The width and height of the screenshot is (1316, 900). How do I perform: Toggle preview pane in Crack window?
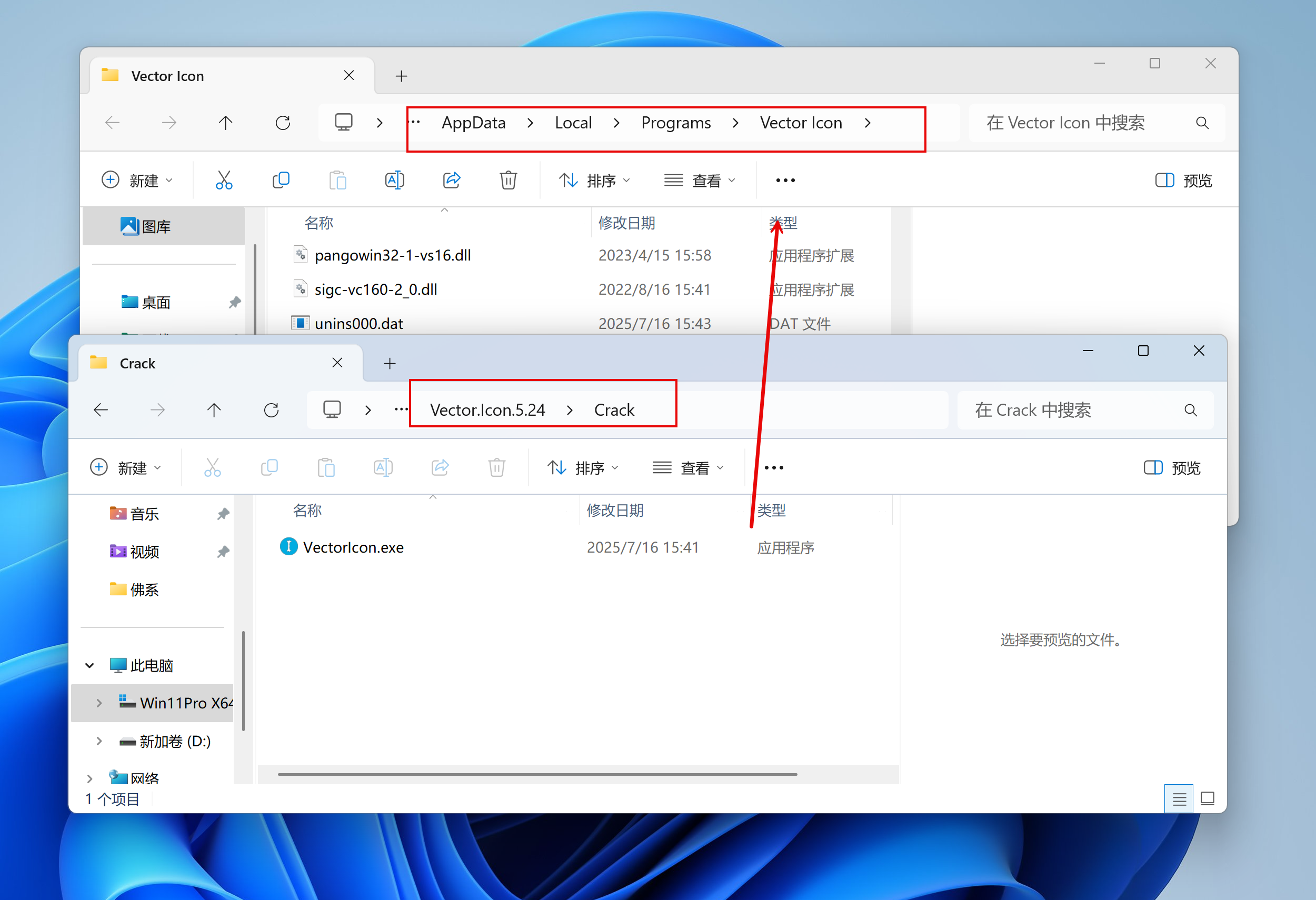pyautogui.click(x=1172, y=467)
